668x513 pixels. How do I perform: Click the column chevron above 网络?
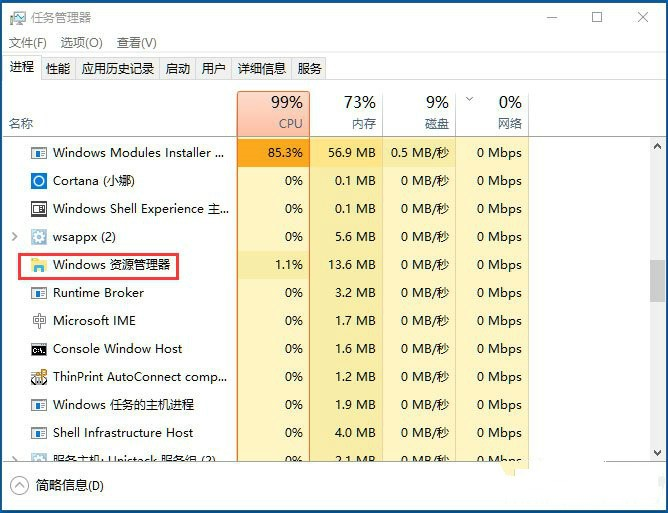point(470,100)
